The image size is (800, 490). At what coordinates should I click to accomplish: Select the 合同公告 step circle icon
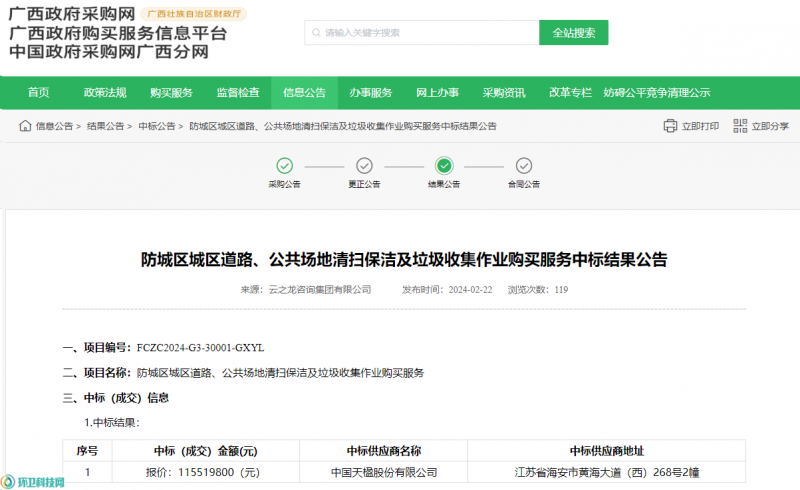tap(523, 166)
